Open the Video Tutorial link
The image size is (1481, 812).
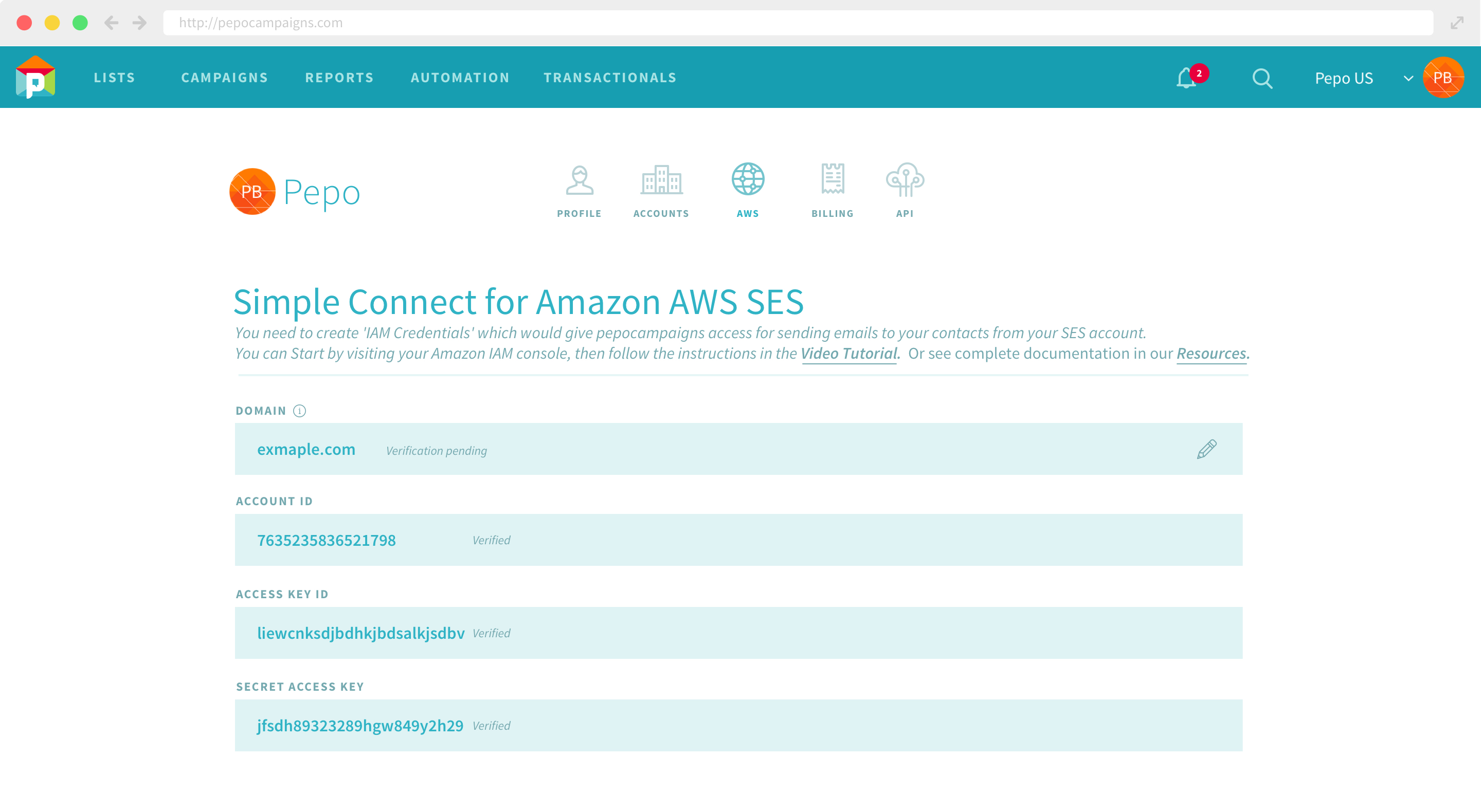click(849, 354)
